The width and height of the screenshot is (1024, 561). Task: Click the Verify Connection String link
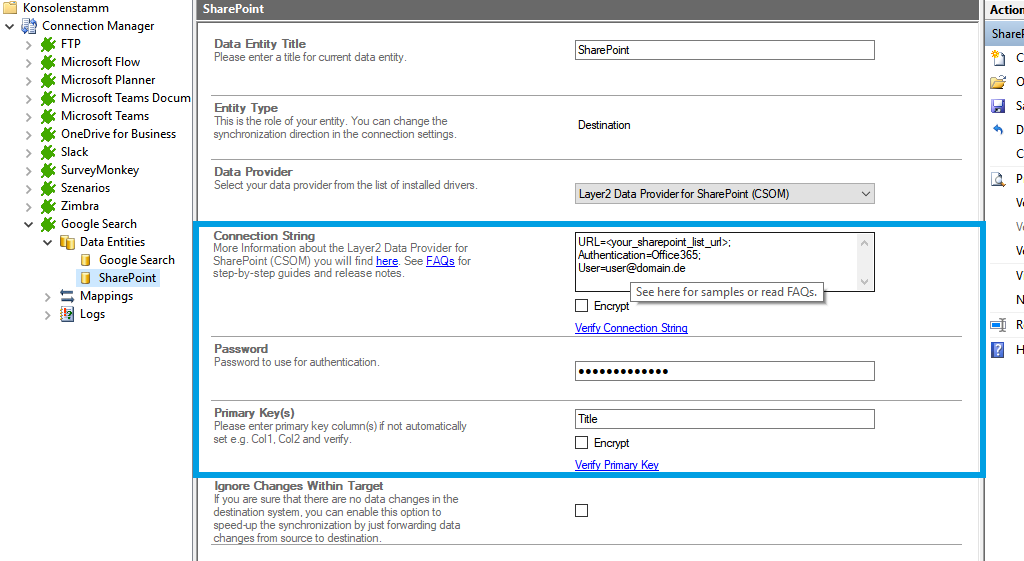631,328
